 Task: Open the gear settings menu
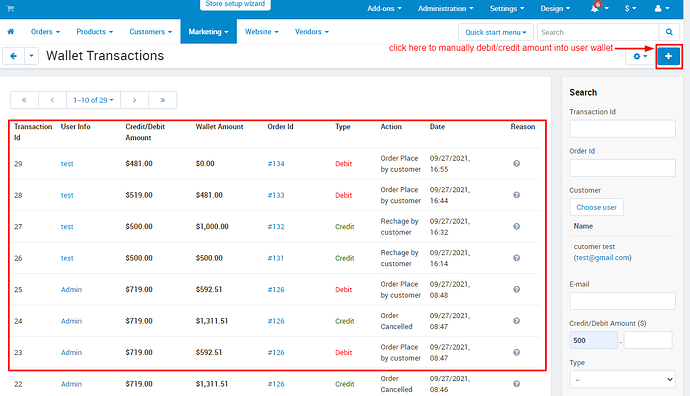640,56
